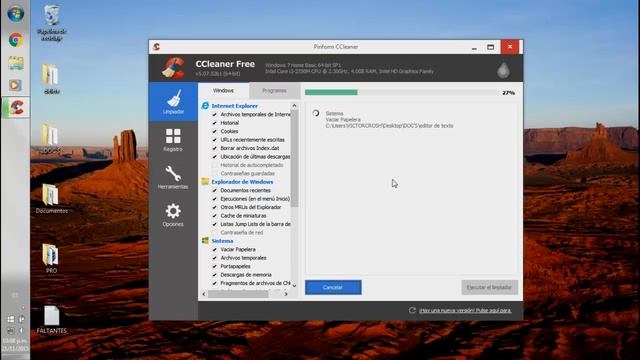
Task: Toggle Documentos recientes checkbox
Action: [x=215, y=190]
